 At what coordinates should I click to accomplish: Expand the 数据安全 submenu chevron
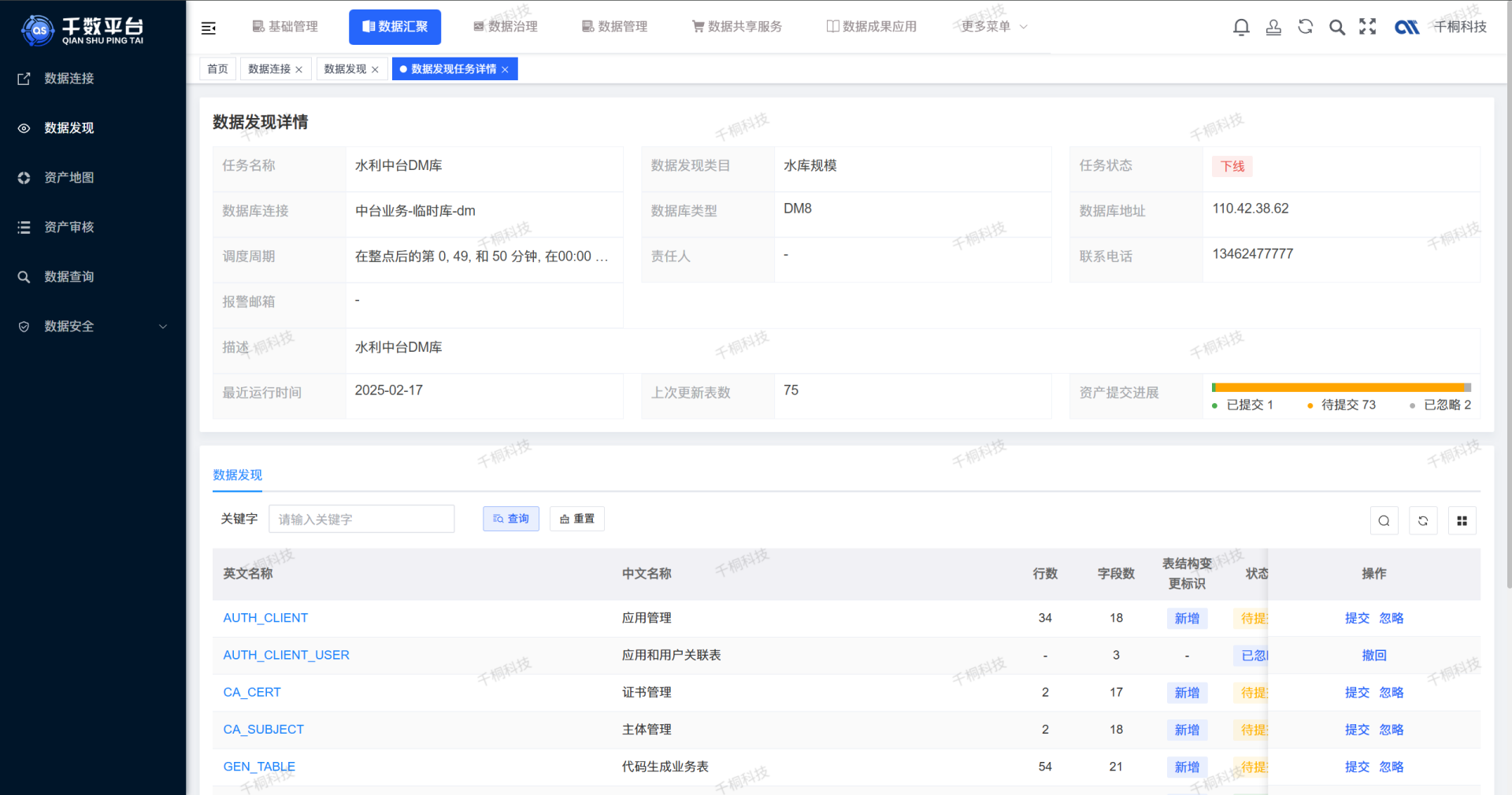(x=162, y=326)
